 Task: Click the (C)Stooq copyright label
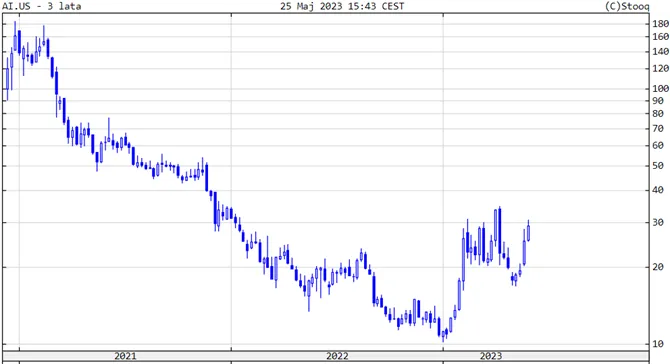(627, 6)
